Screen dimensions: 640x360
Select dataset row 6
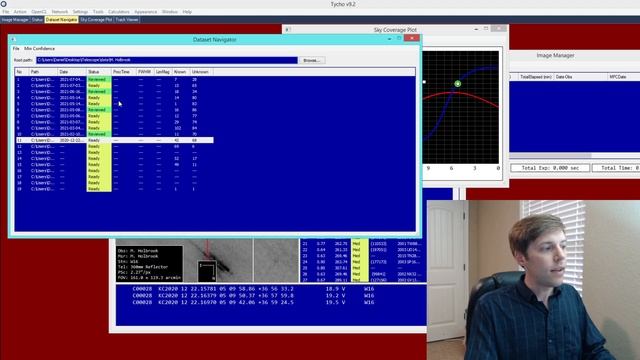pos(114,110)
